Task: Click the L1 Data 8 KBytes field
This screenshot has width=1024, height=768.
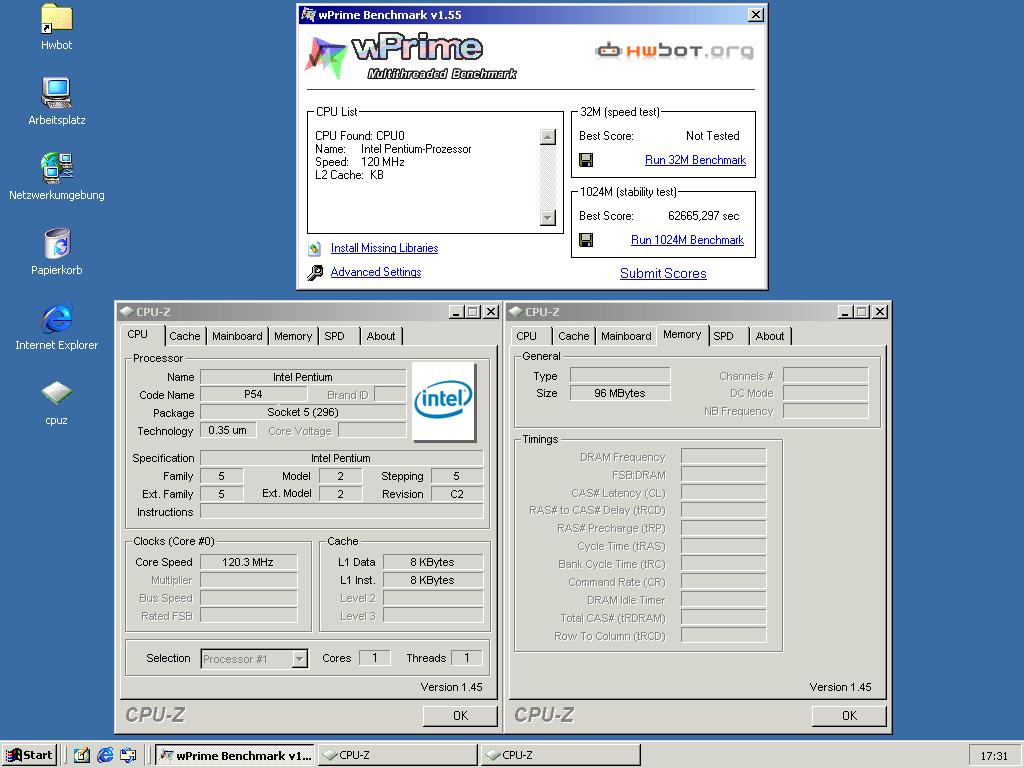Action: (x=433, y=562)
